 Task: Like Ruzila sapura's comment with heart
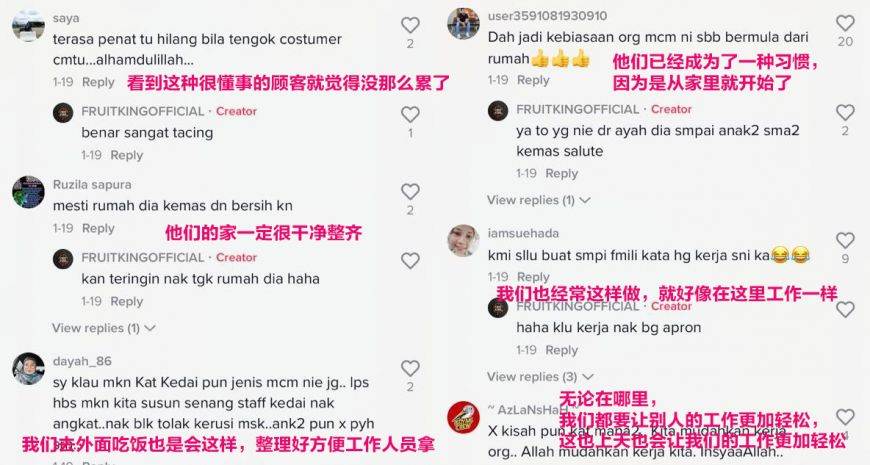(410, 191)
